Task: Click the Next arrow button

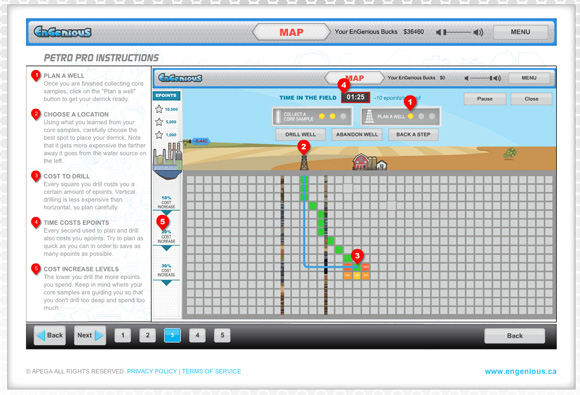Action: click(x=90, y=335)
